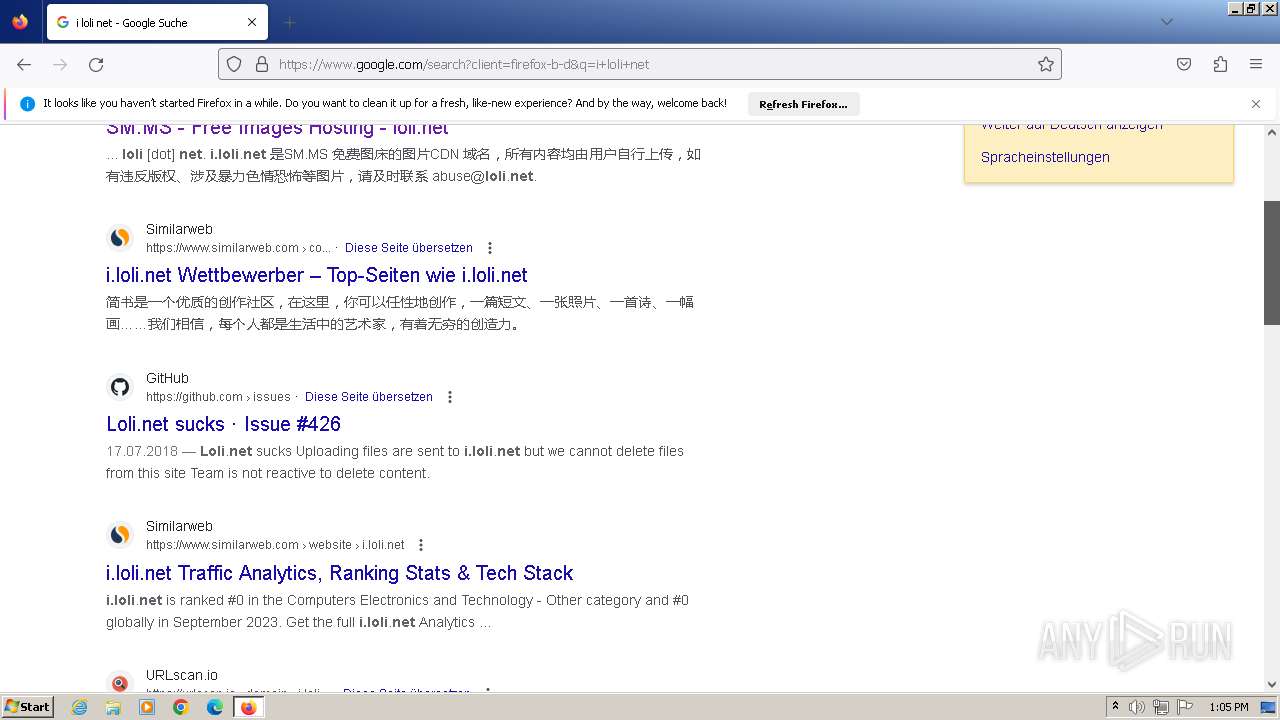Open the Firefox View icon in tab bar
The width and height of the screenshot is (1280, 720).
[x=20, y=22]
